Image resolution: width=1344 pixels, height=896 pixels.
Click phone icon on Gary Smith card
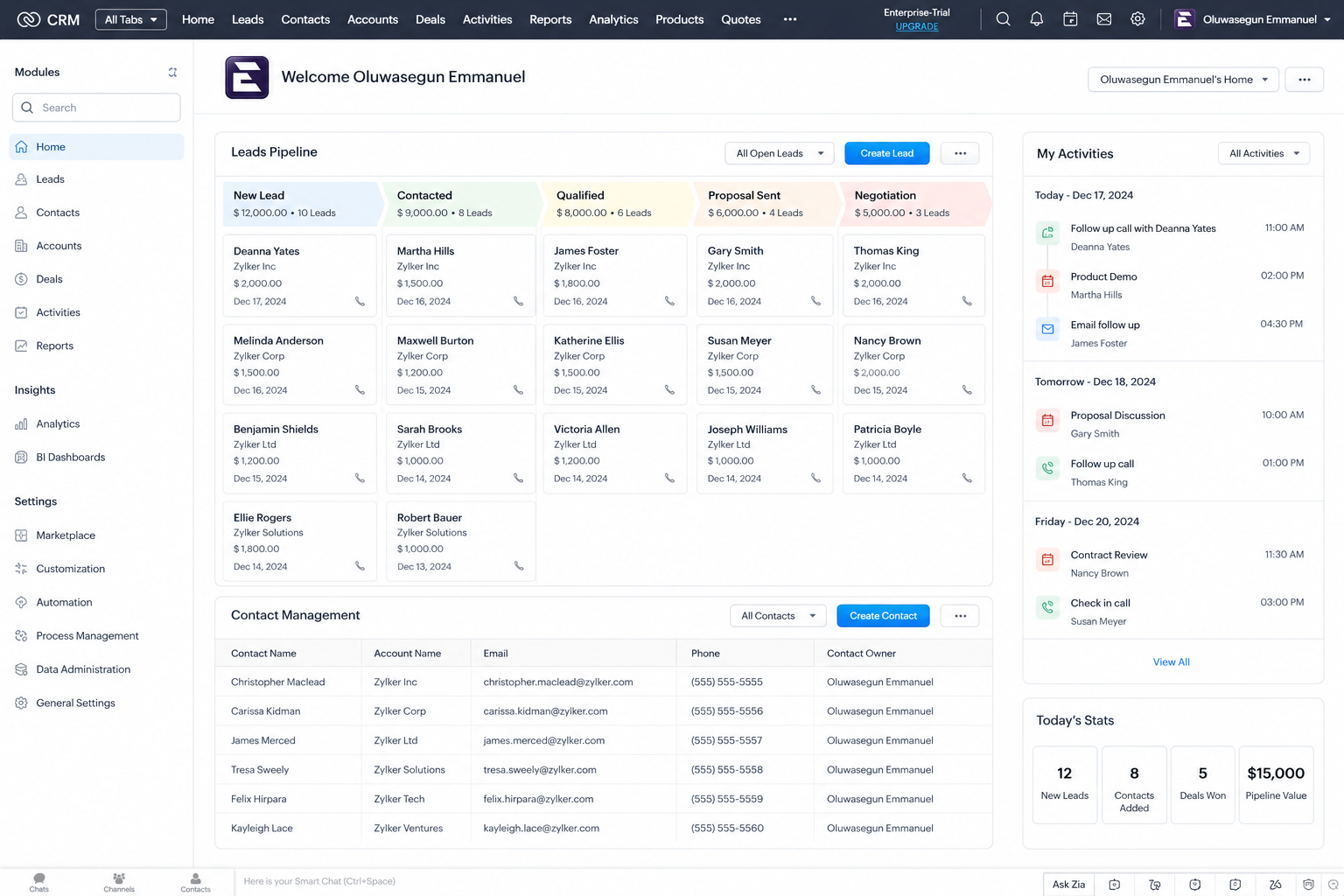pos(815,301)
